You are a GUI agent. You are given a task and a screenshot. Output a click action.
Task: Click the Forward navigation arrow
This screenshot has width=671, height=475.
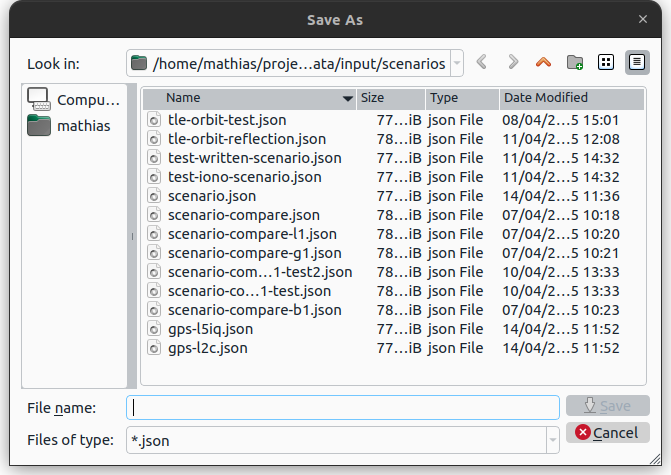pyautogui.click(x=513, y=63)
